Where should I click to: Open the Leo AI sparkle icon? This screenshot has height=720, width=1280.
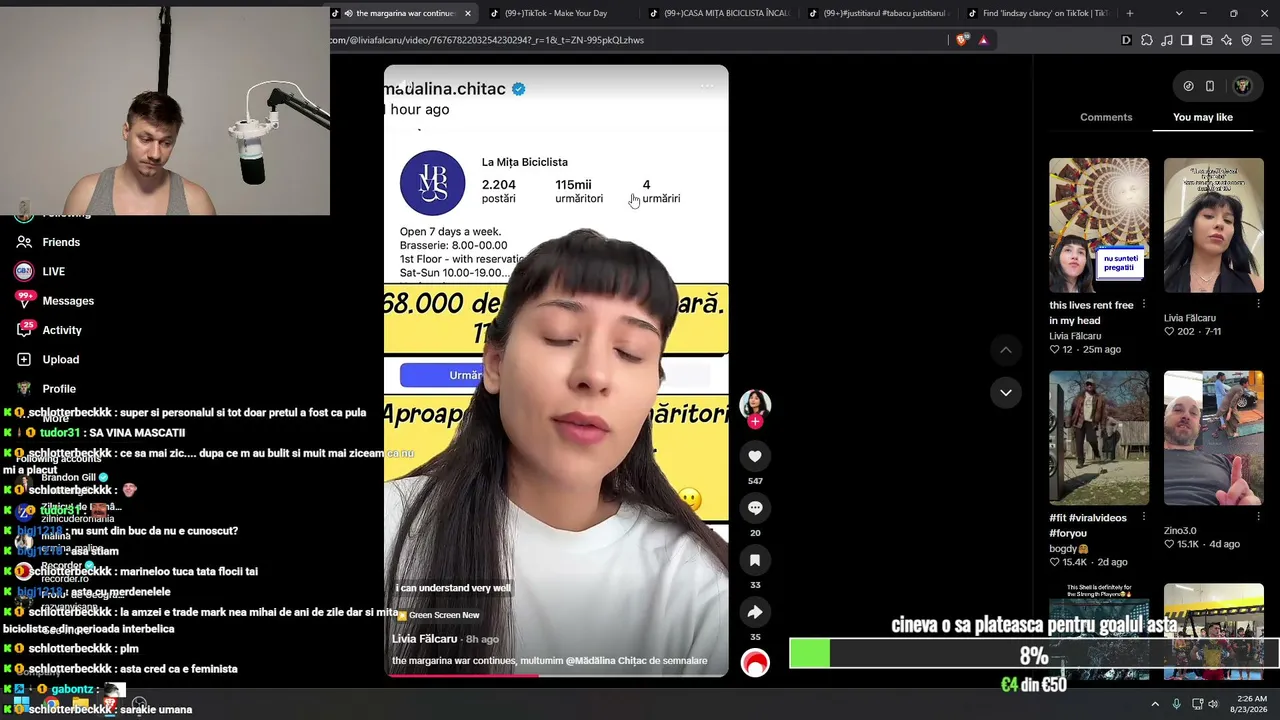coord(1226,40)
